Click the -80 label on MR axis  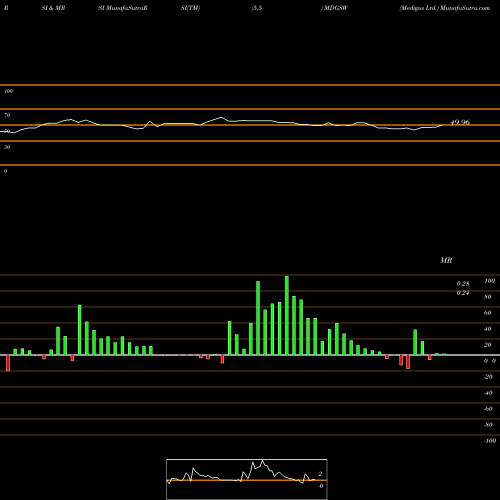click(488, 425)
